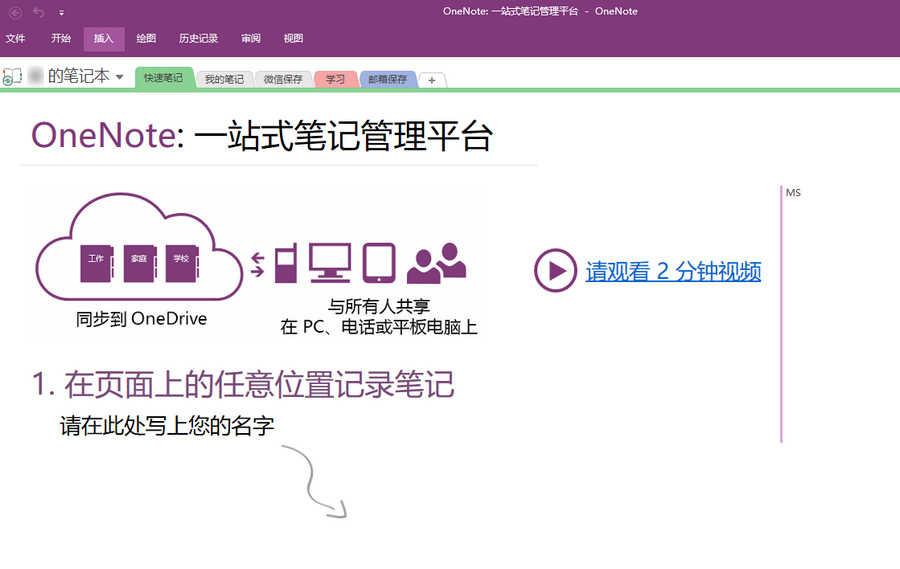
Task: Select the 快速笔记 section tab
Action: click(x=163, y=78)
